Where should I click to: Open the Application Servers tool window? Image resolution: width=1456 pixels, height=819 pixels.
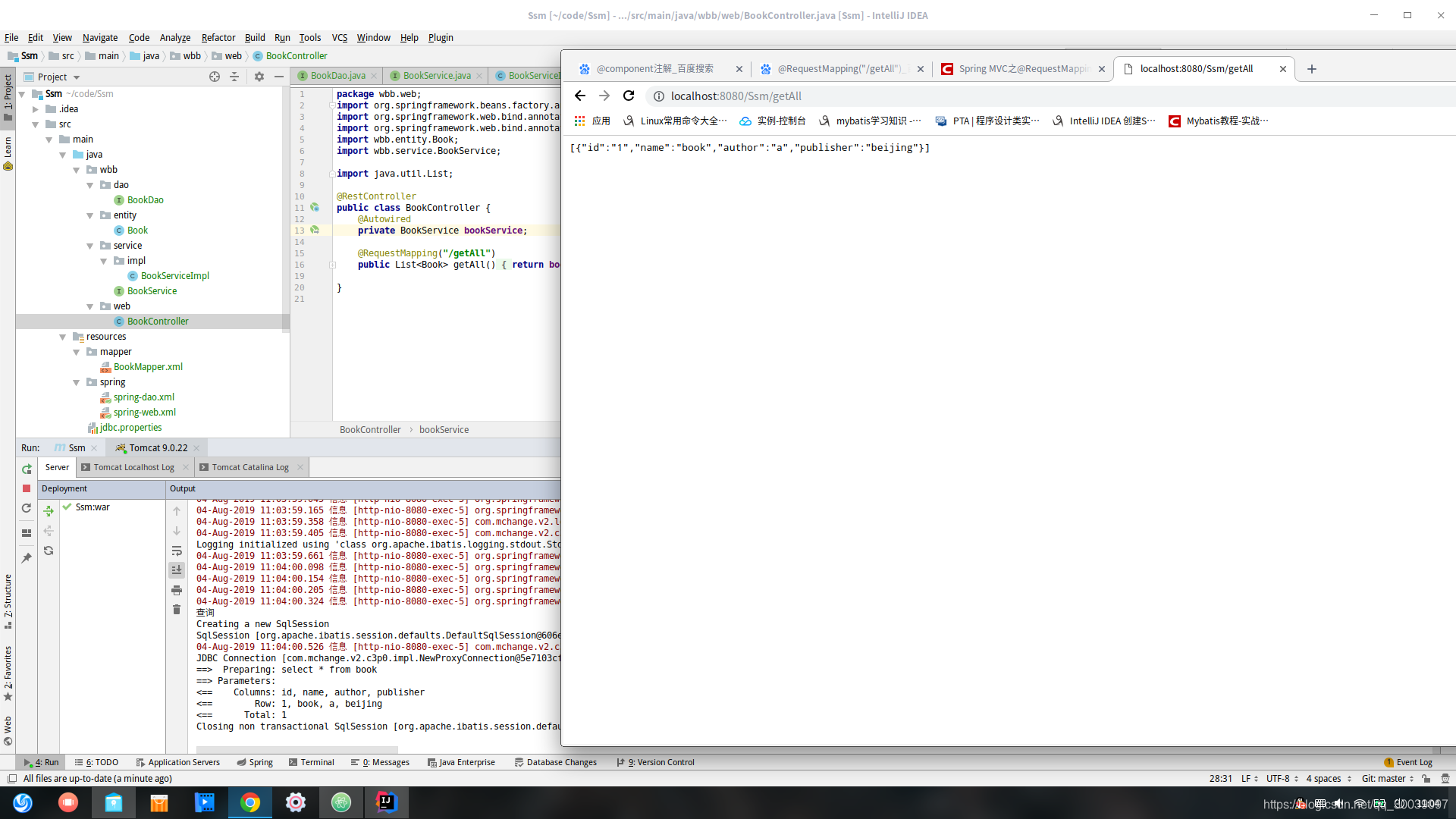pyautogui.click(x=178, y=763)
